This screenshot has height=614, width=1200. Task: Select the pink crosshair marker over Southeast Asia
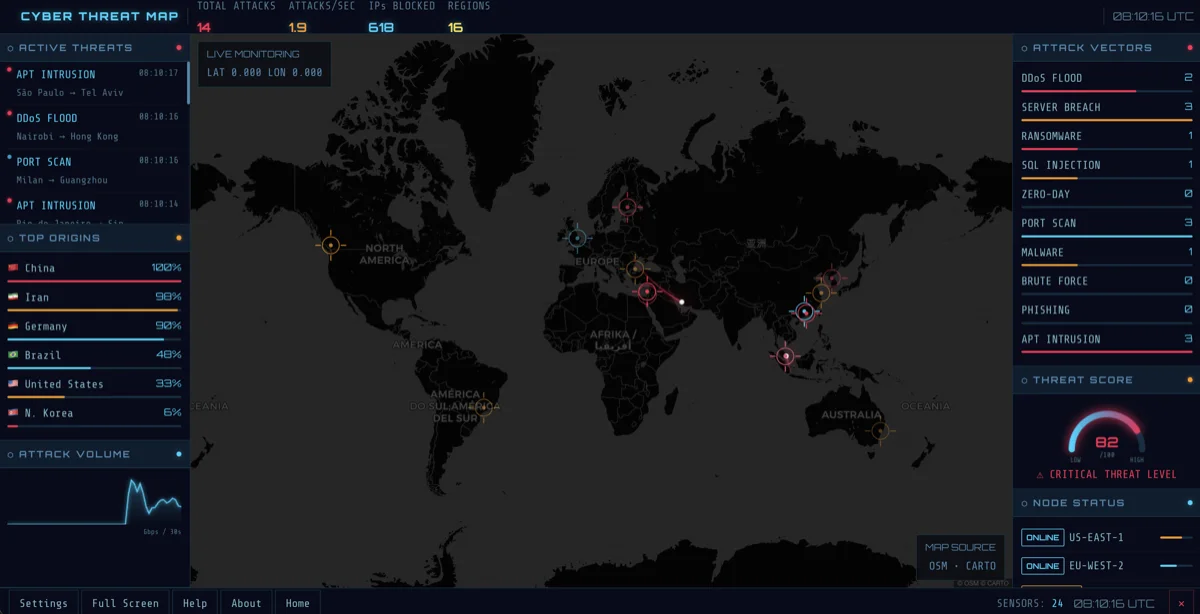click(786, 355)
